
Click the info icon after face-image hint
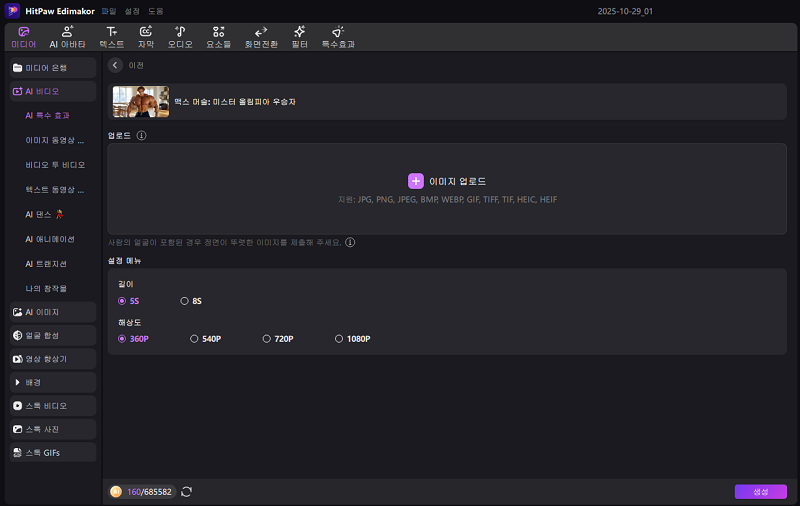pyautogui.click(x=350, y=242)
